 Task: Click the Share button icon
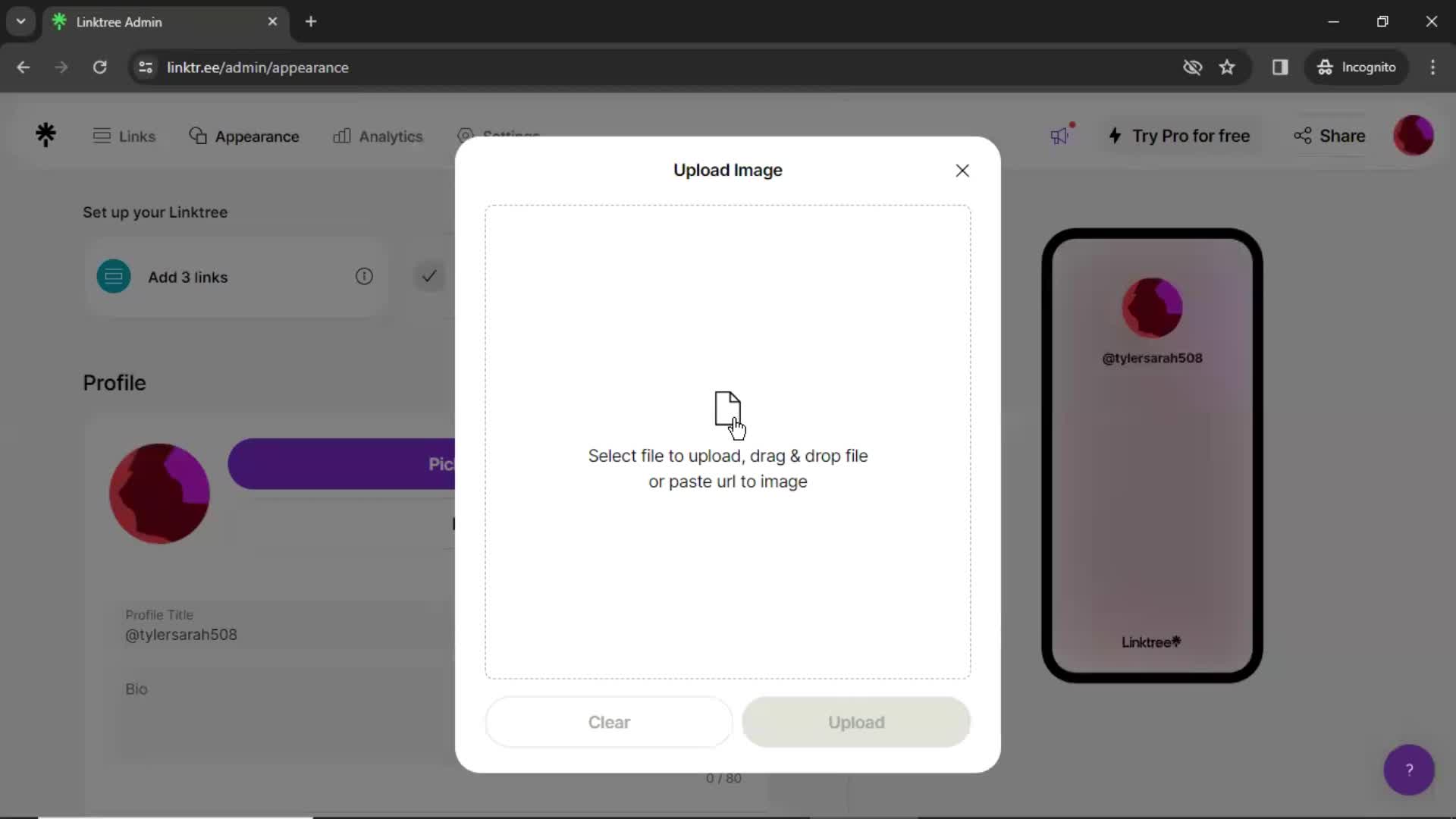coord(1304,136)
